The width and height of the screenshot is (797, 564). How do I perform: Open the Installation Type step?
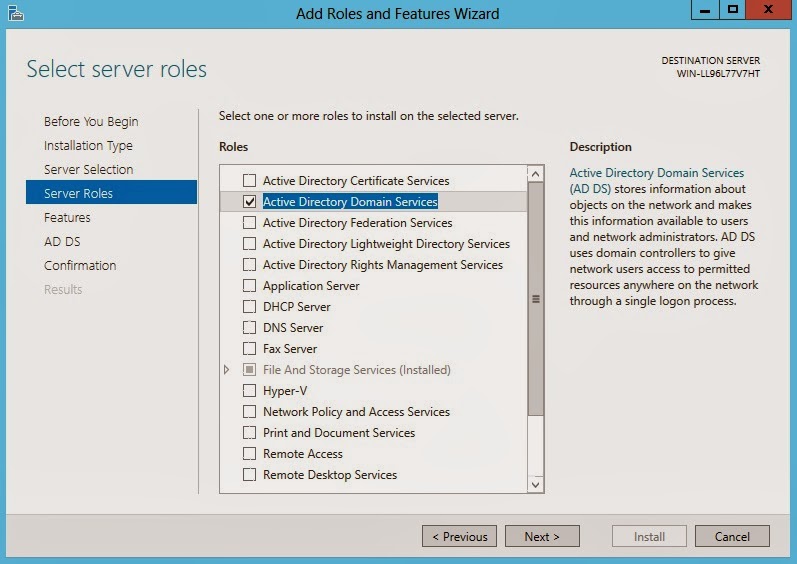coord(88,145)
